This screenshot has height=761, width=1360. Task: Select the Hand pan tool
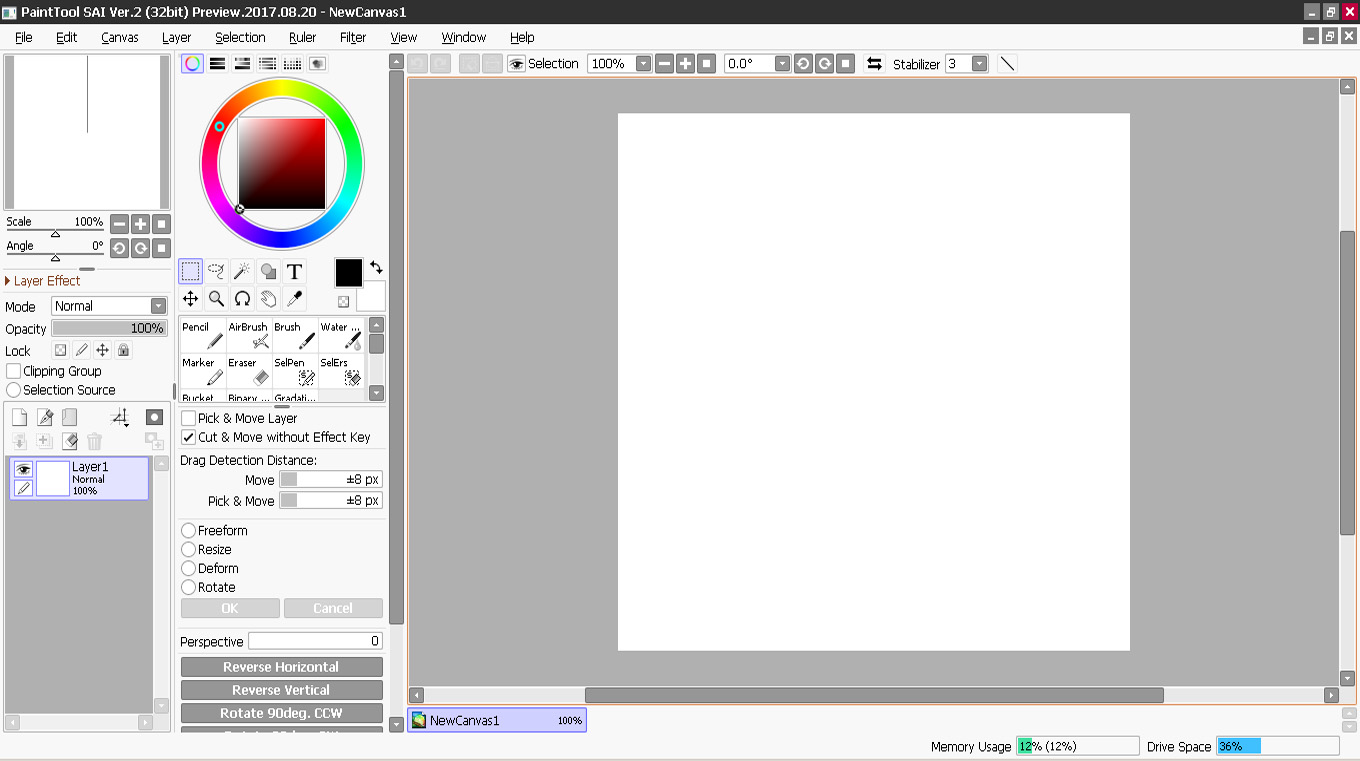(x=268, y=298)
